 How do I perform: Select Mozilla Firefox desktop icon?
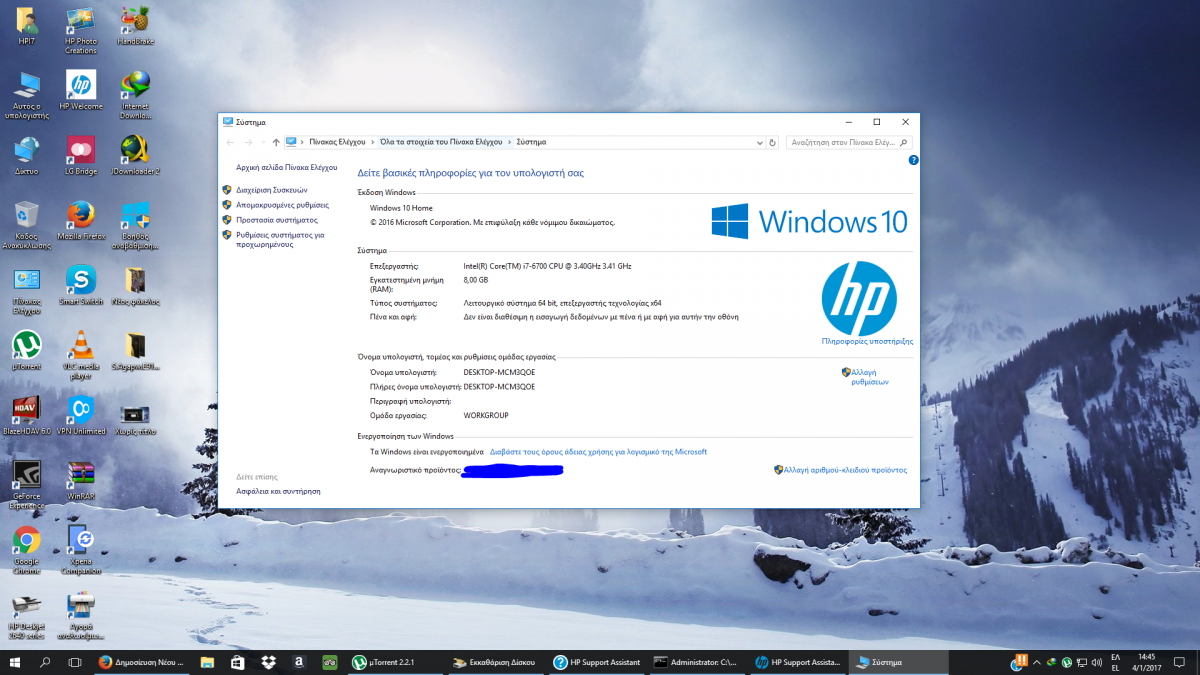tap(81, 220)
